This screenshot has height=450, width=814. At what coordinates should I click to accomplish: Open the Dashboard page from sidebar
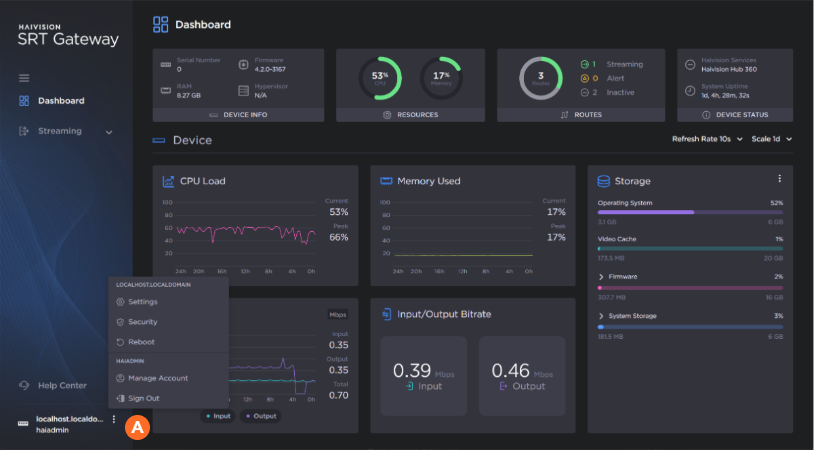pyautogui.click(x=60, y=101)
